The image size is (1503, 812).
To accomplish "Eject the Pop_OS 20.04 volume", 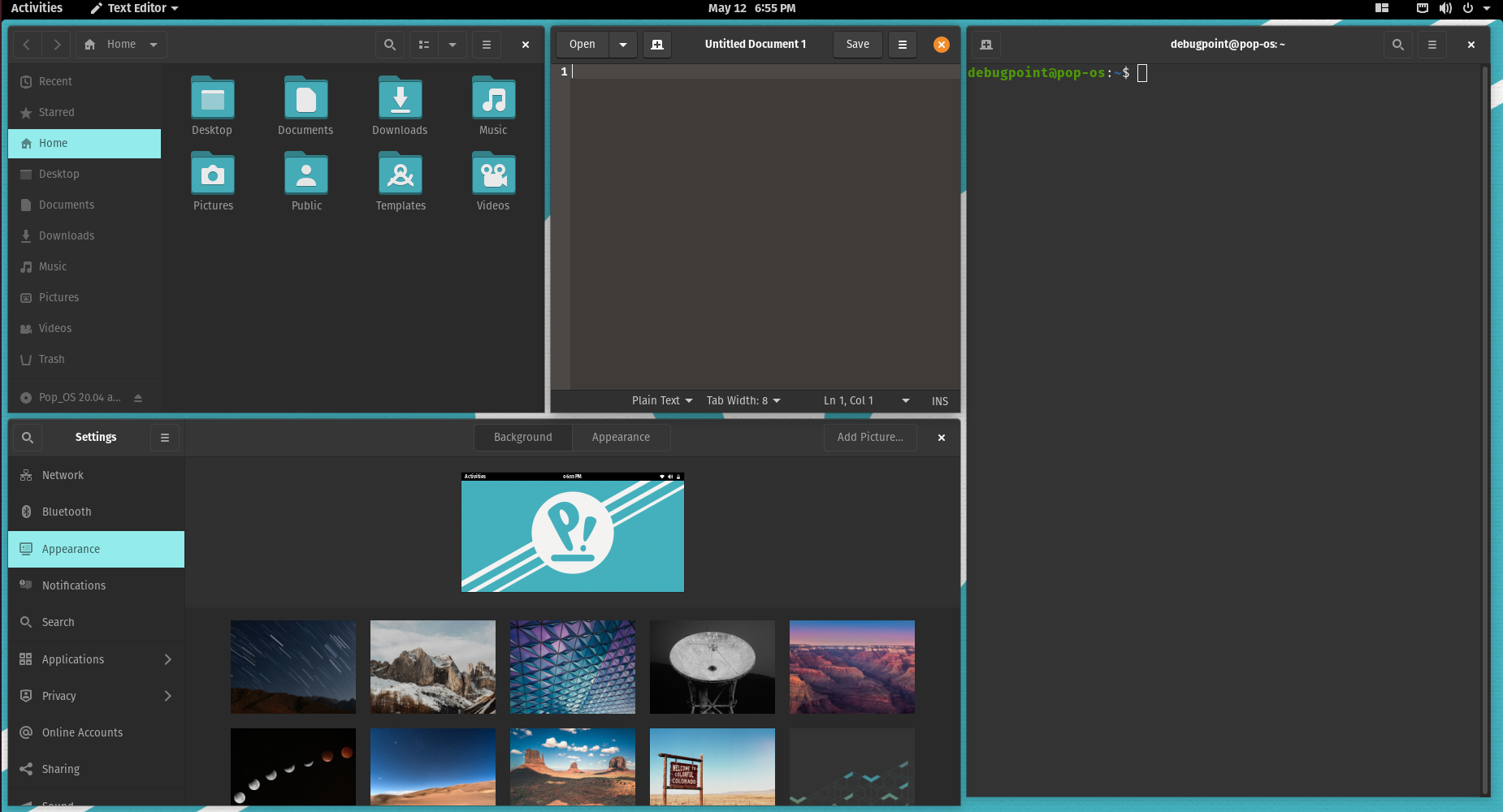I will tap(138, 398).
